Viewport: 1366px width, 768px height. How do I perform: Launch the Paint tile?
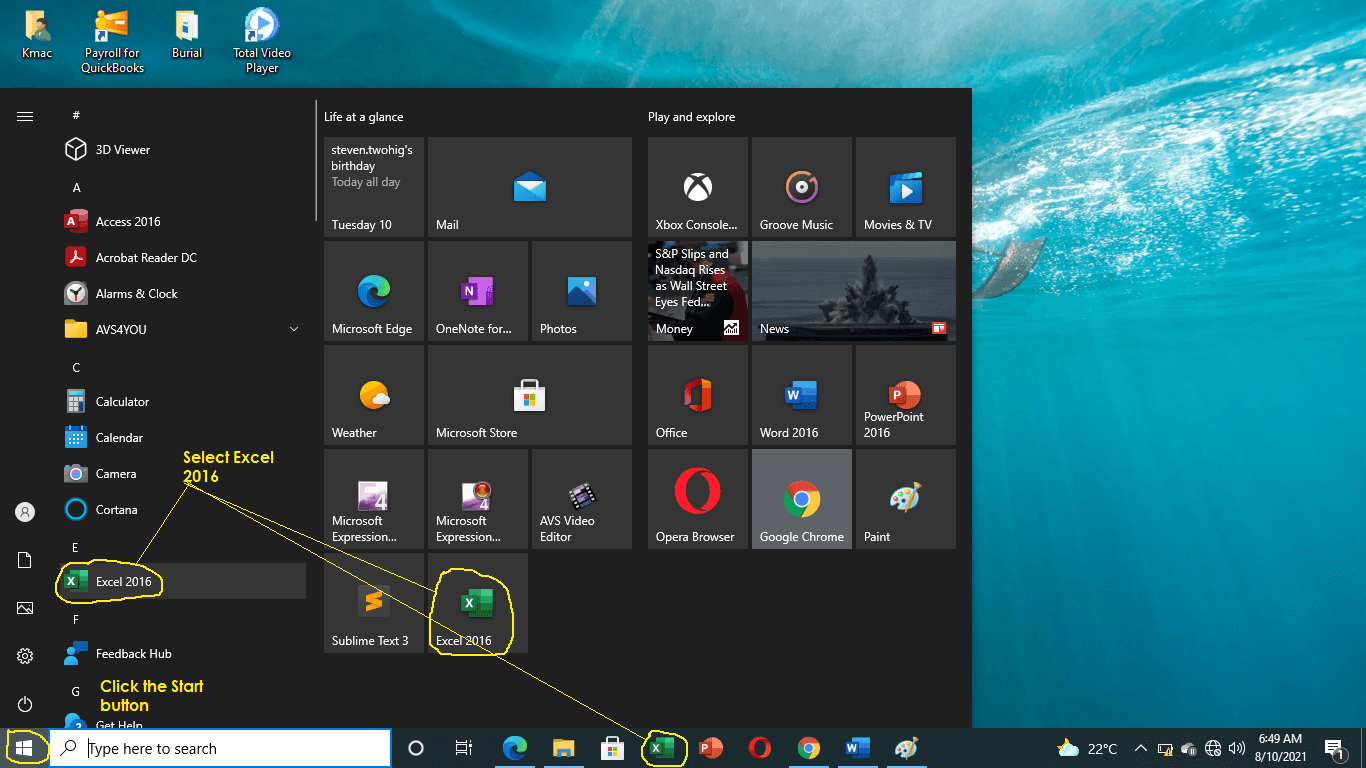[905, 499]
